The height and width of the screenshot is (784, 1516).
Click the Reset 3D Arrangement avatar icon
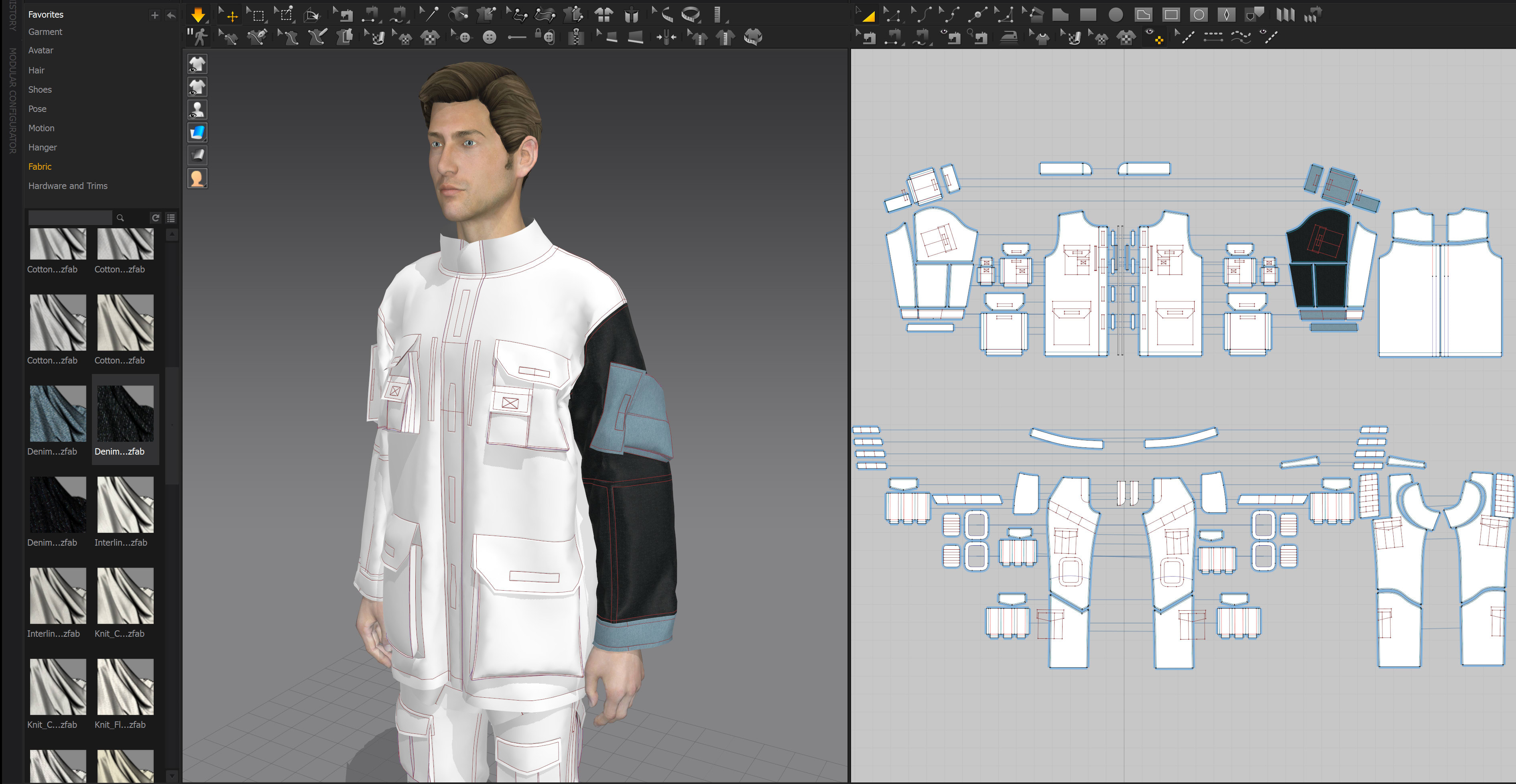[632, 15]
